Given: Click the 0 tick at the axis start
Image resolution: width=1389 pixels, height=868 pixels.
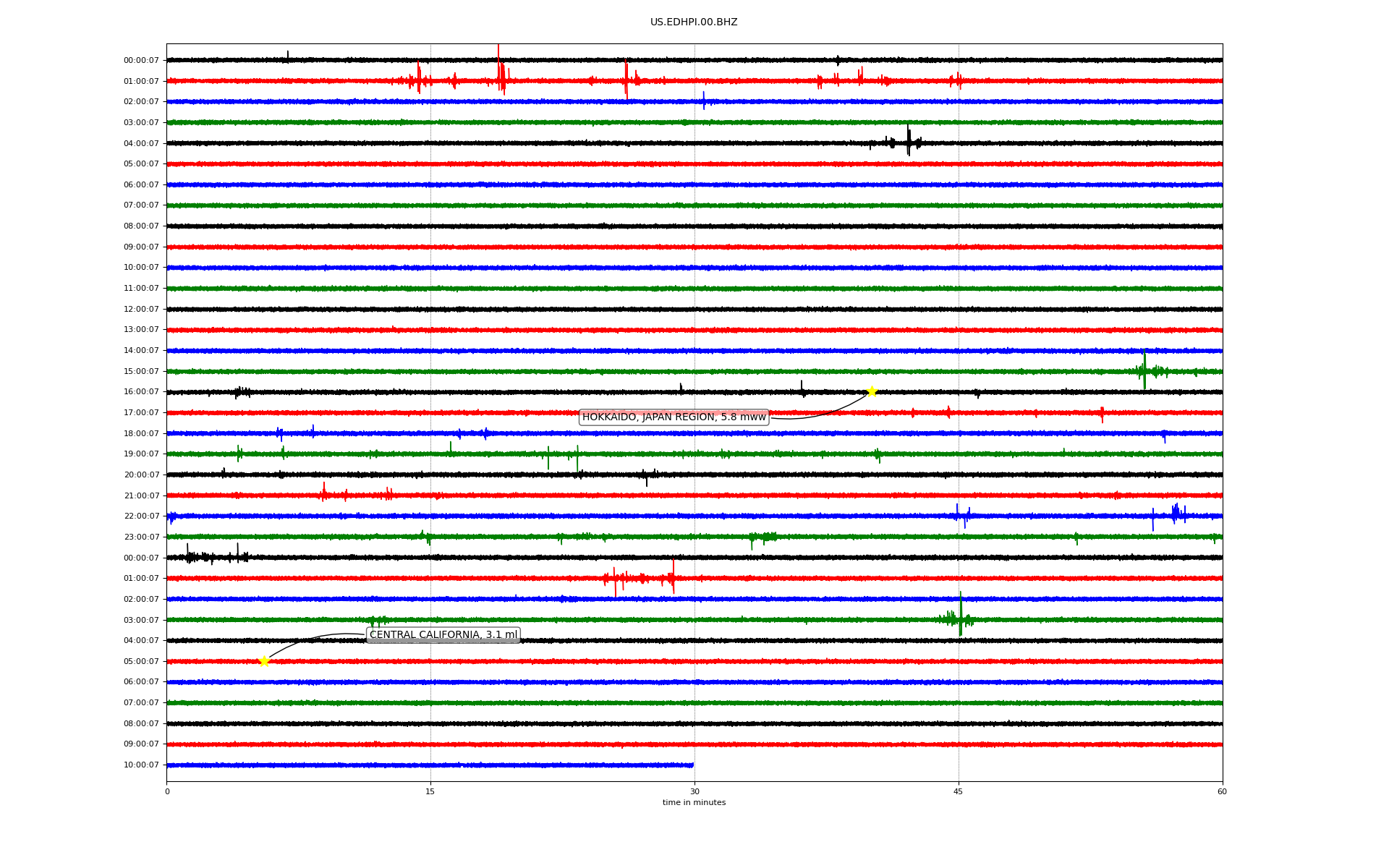Looking at the screenshot, I should [x=167, y=791].
